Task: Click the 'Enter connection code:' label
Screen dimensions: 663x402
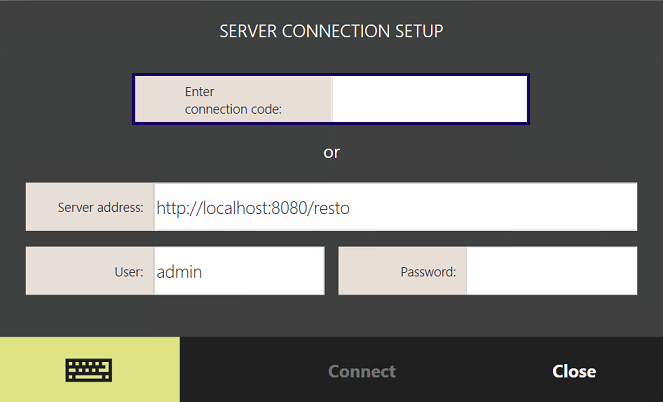Action: coord(233,100)
